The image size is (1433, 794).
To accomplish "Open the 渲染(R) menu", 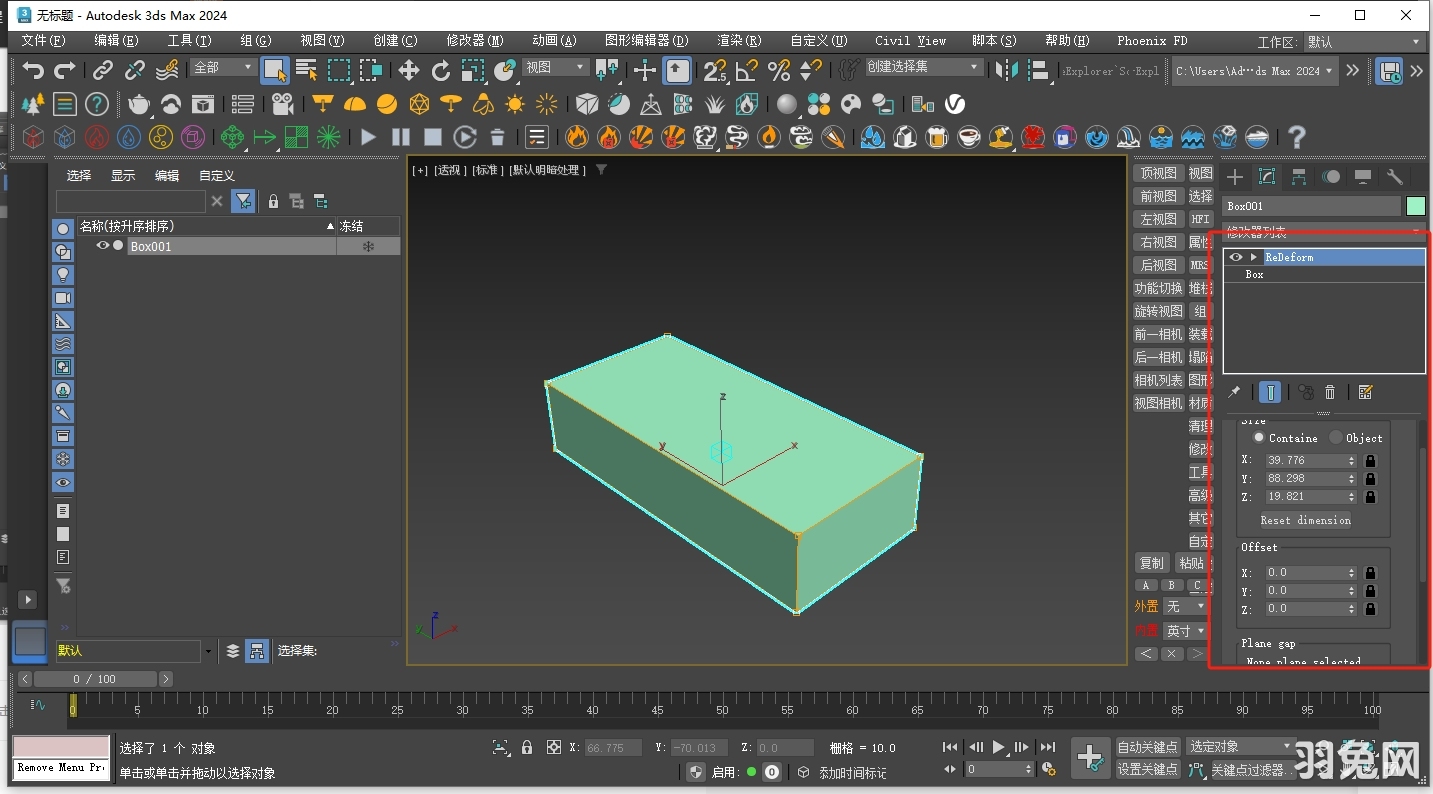I will [736, 41].
